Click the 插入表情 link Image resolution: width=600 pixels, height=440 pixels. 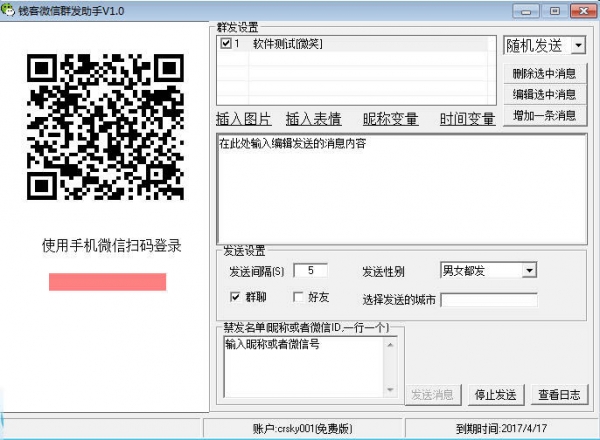coord(313,119)
